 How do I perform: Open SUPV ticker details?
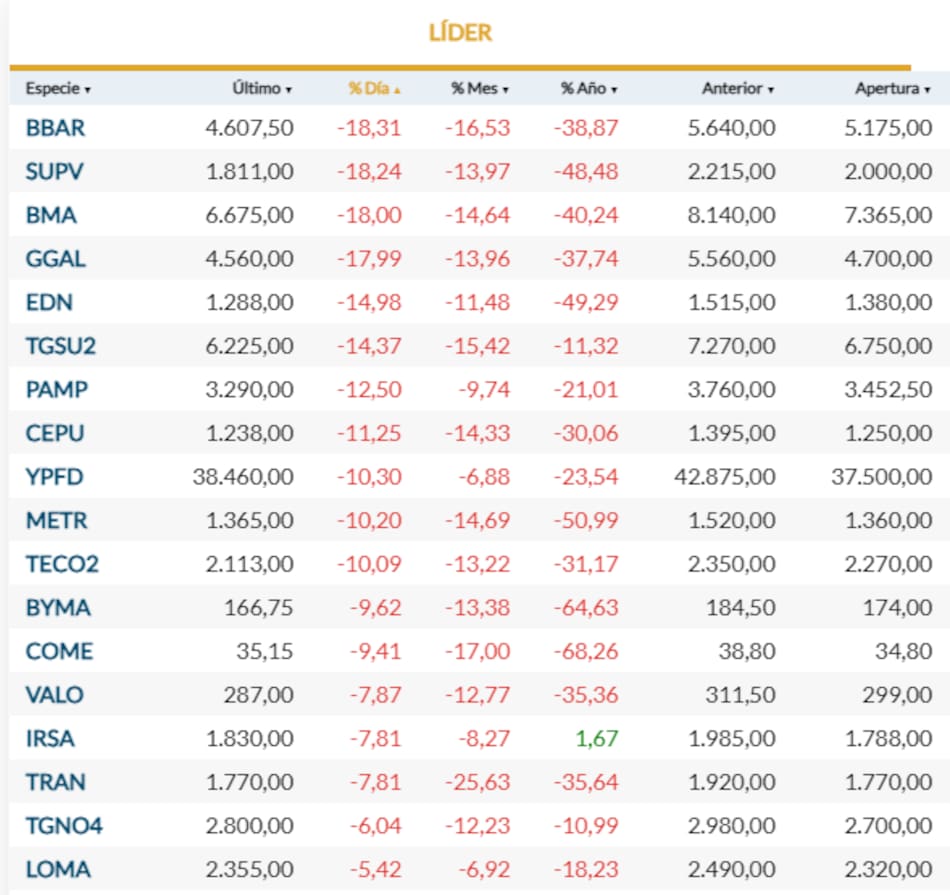(54, 171)
